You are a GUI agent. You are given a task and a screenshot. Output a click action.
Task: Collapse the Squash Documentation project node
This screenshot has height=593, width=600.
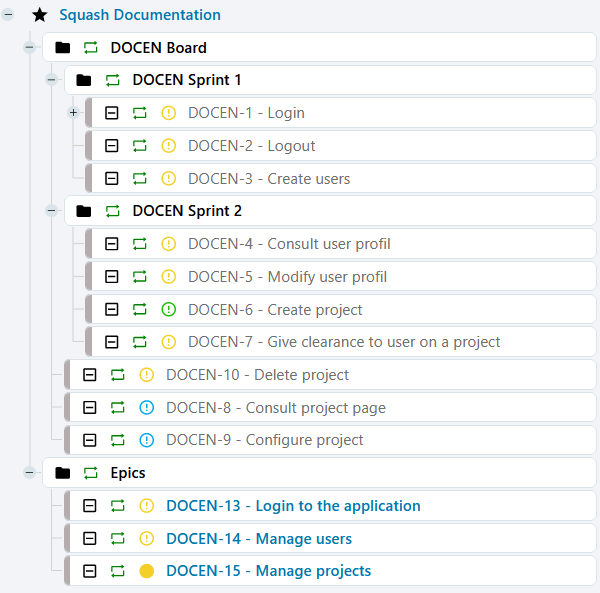click(9, 15)
